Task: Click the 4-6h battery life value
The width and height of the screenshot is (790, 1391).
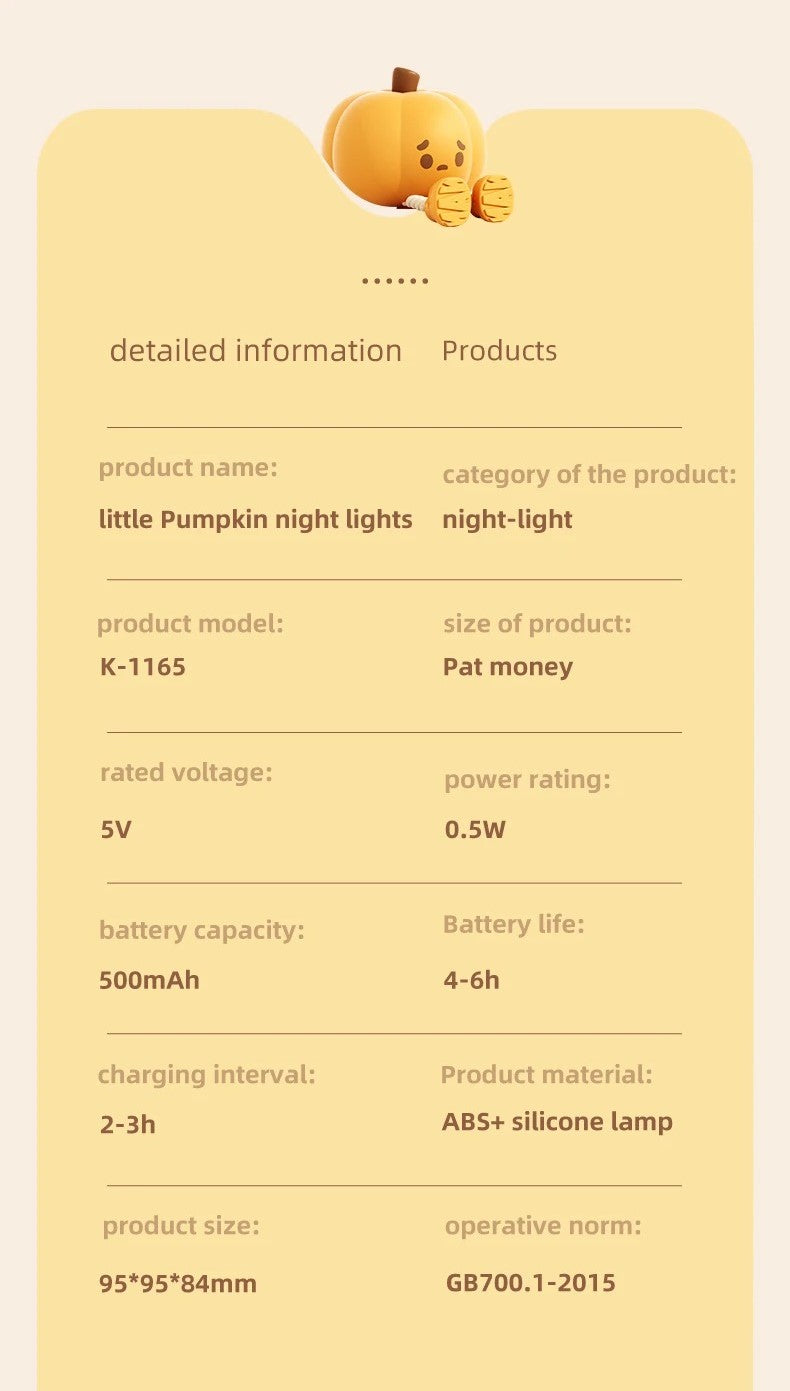Action: point(471,980)
